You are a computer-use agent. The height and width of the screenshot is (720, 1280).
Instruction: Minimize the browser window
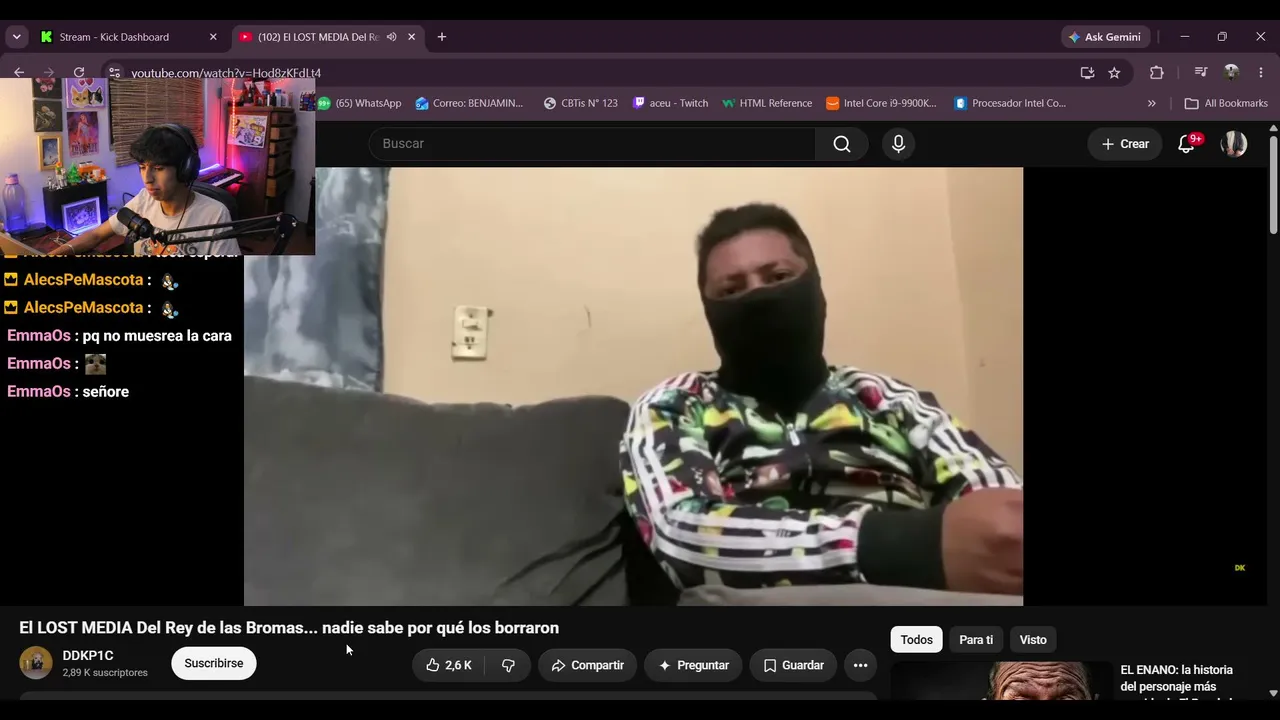coord(1185,37)
